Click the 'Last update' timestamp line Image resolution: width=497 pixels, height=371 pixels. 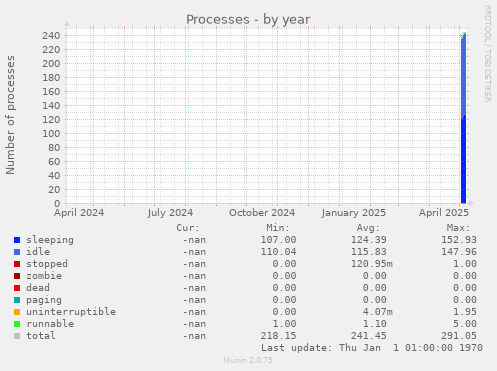point(372,348)
